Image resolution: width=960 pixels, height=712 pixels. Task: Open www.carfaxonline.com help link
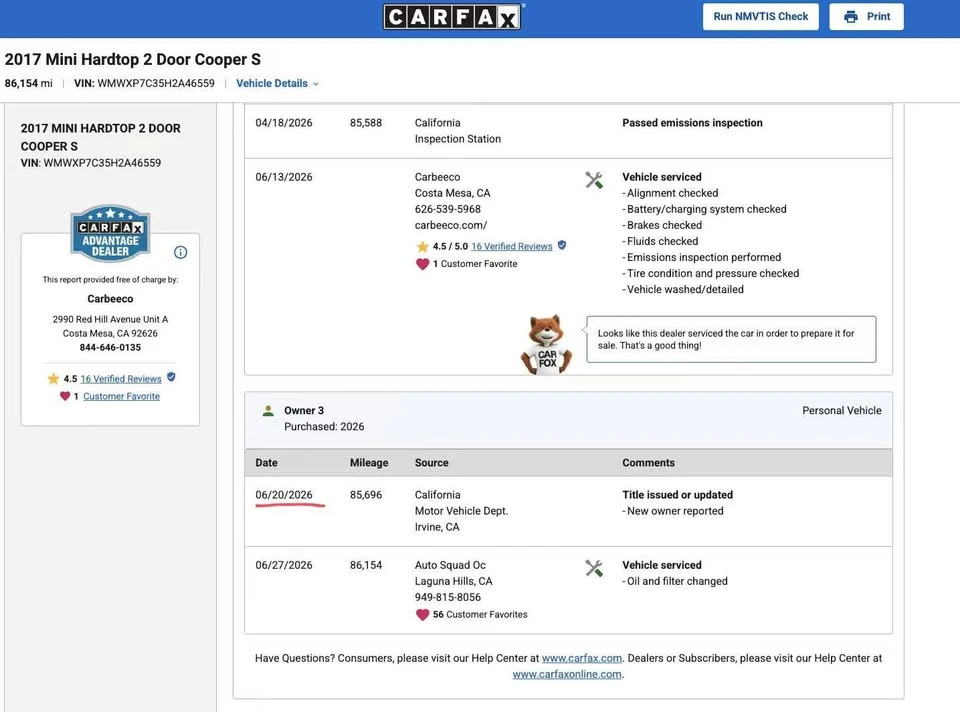(x=567, y=674)
